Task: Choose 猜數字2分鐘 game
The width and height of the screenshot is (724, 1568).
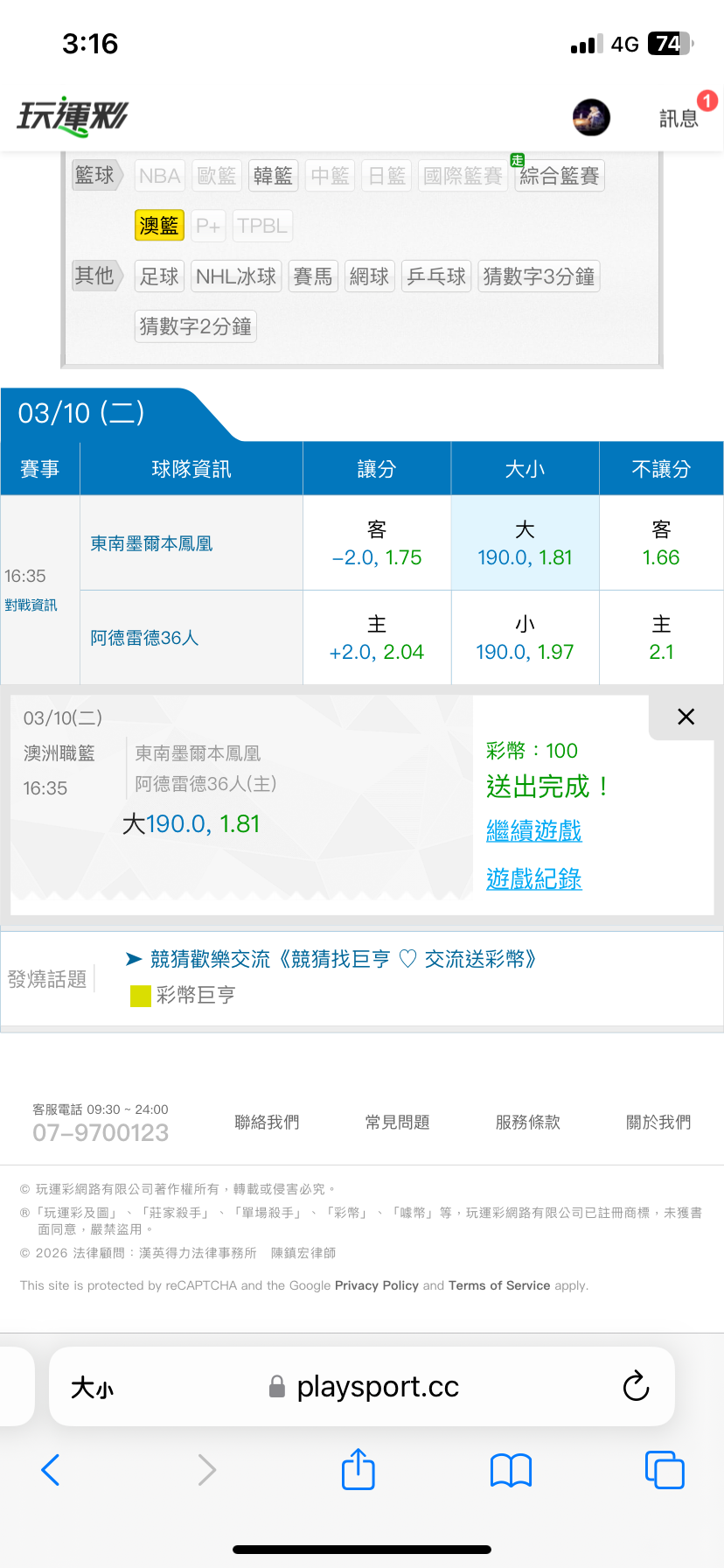Action: pos(196,326)
